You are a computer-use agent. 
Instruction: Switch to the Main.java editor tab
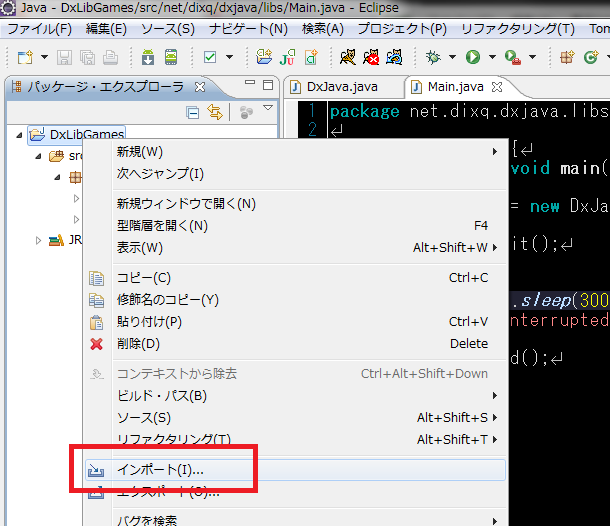[x=456, y=87]
